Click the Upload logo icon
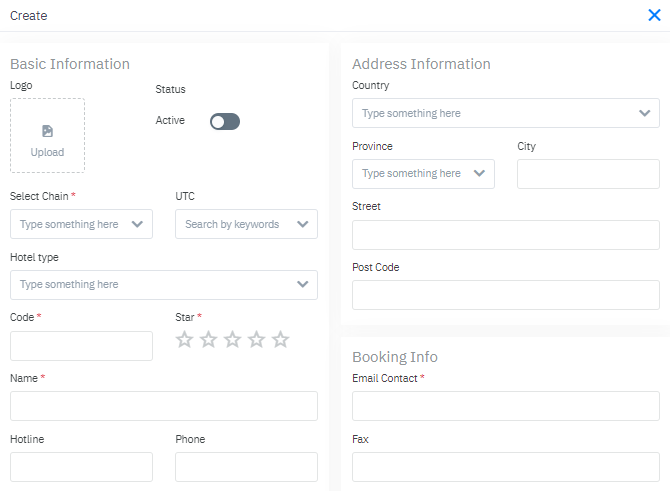The image size is (670, 491). [47, 132]
